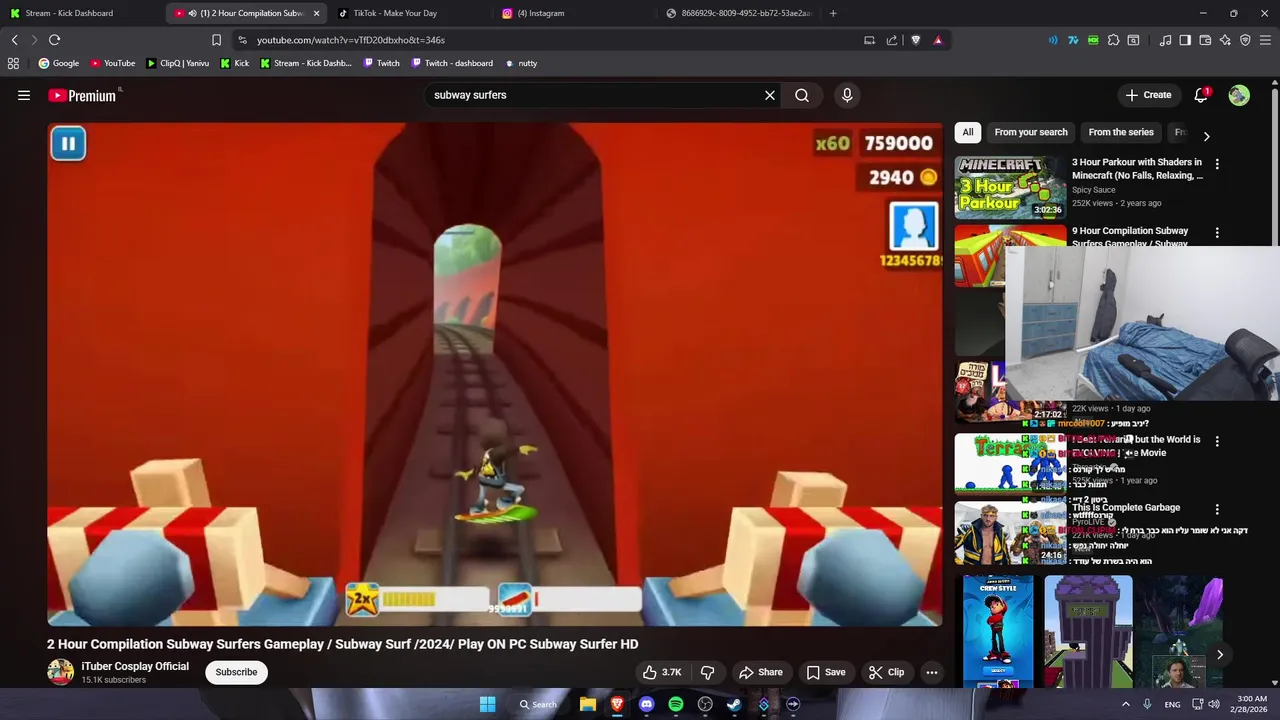This screenshot has width=1280, height=720.
Task: Click the magnifying glass search button
Action: point(802,95)
